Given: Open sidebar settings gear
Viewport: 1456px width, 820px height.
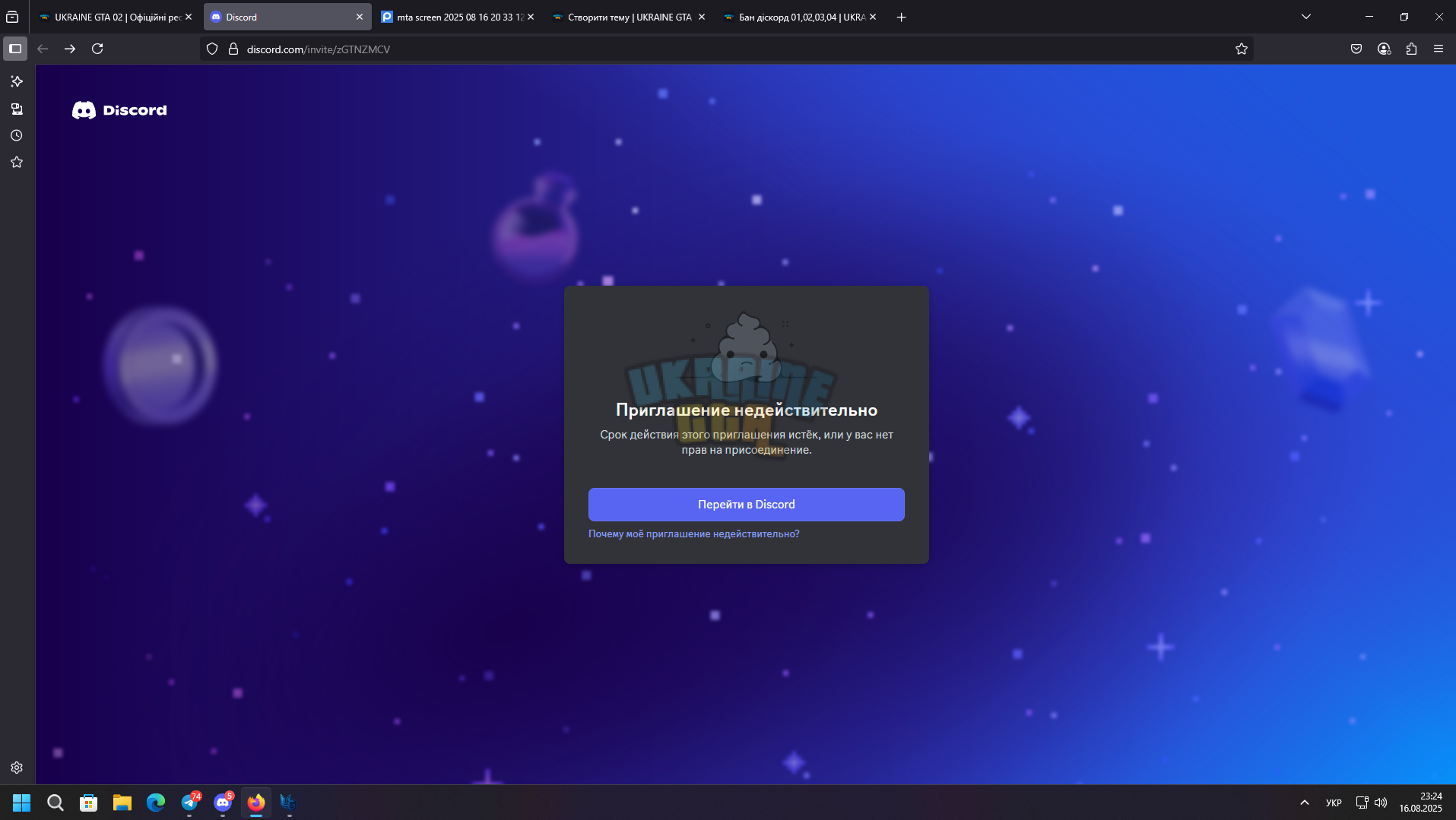Looking at the screenshot, I should point(17,768).
